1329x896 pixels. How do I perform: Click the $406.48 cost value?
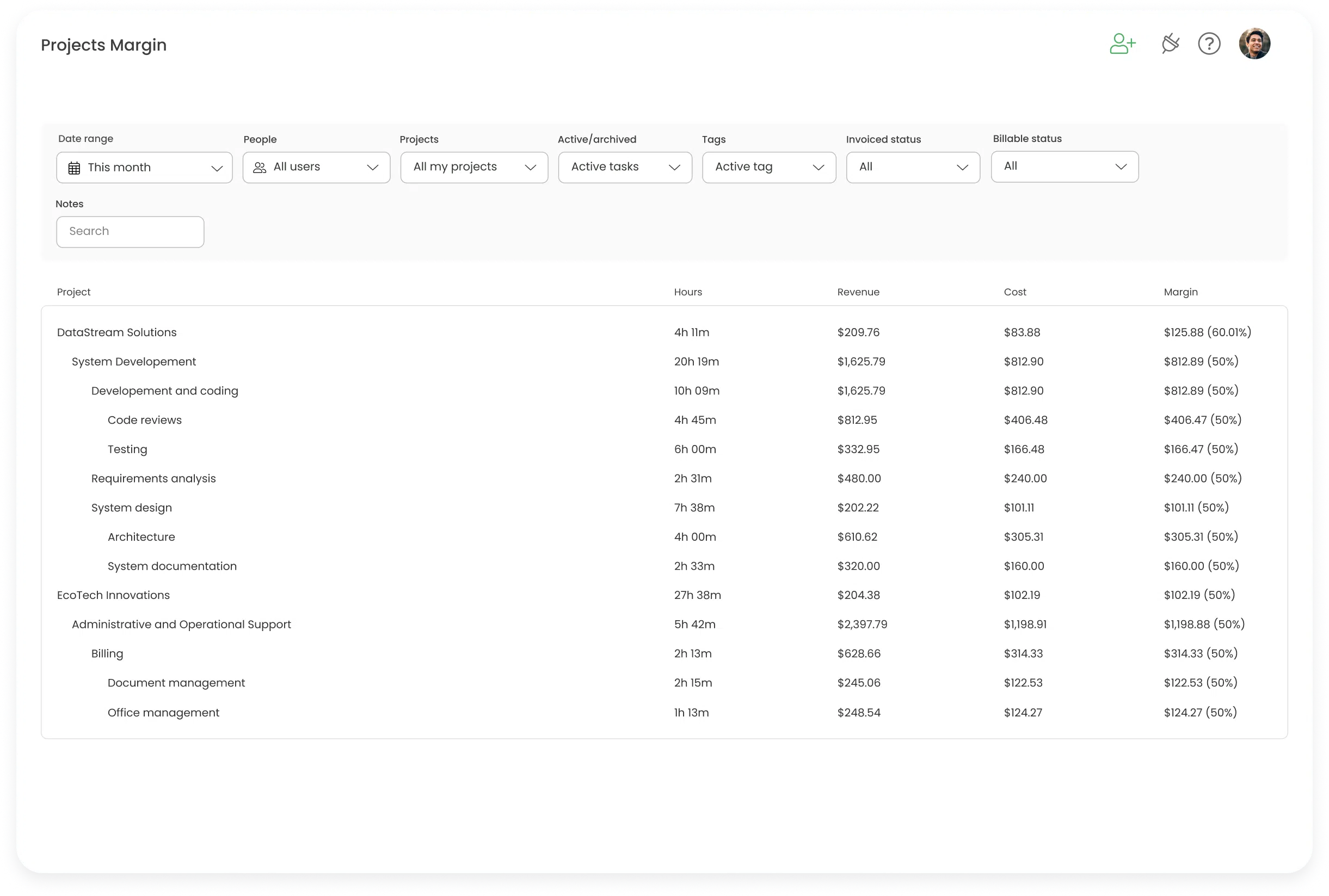(x=1025, y=420)
